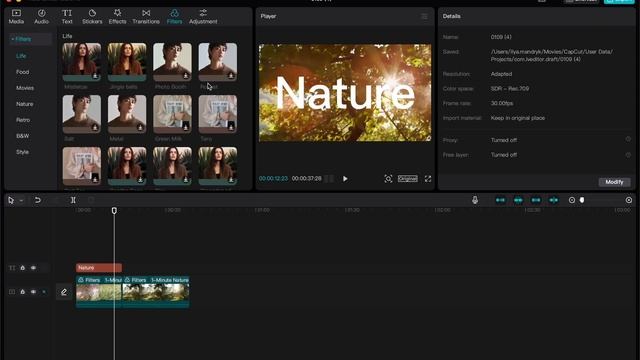Click the focus frame icon in Player
The image size is (640, 360).
click(x=388, y=179)
